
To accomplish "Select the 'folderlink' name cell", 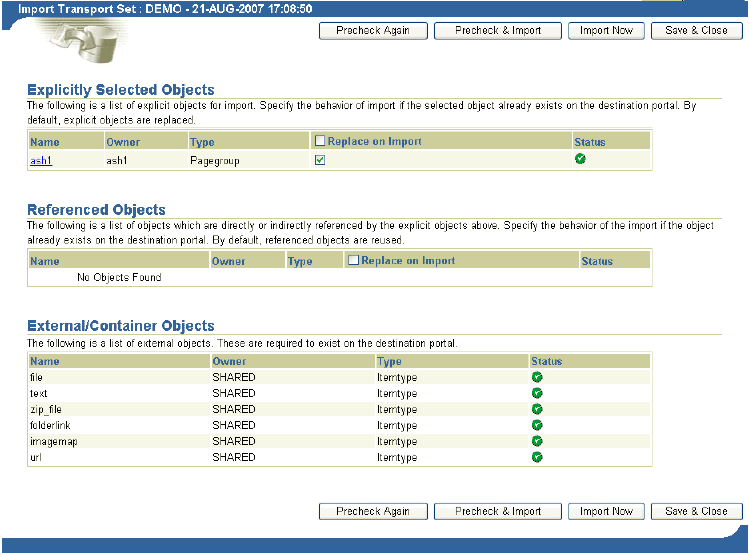I will click(x=50, y=425).
